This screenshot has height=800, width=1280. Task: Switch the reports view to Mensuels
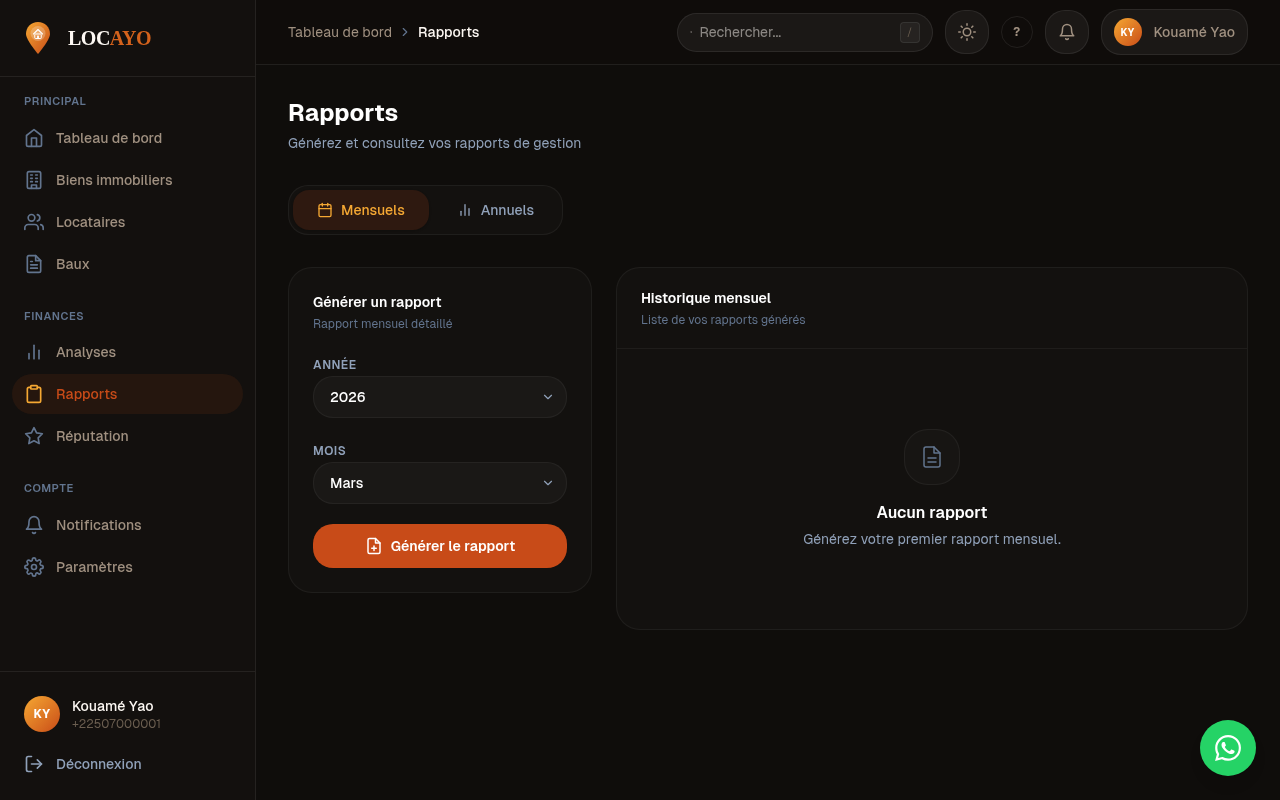[361, 209]
